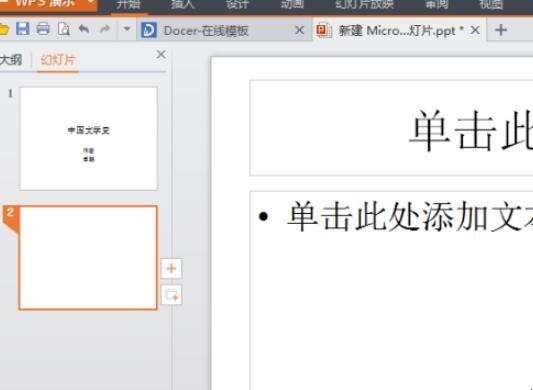Save the presentation with the floppy icon
The image size is (533, 390).
coord(22,29)
